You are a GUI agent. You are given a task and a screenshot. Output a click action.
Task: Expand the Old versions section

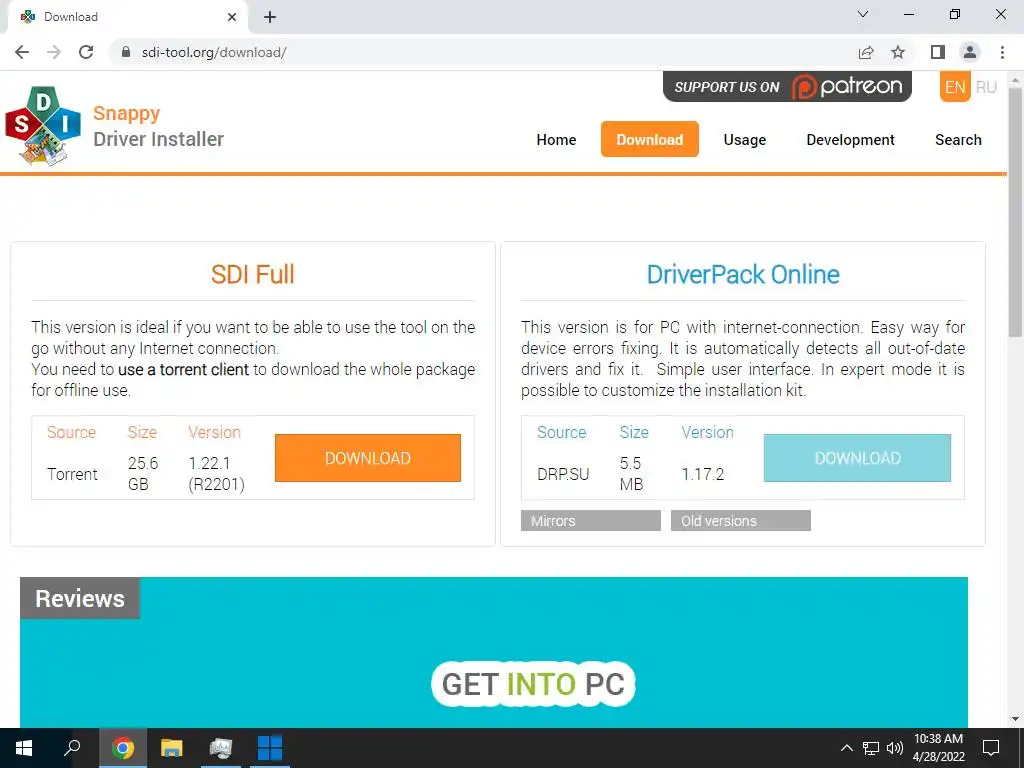741,520
